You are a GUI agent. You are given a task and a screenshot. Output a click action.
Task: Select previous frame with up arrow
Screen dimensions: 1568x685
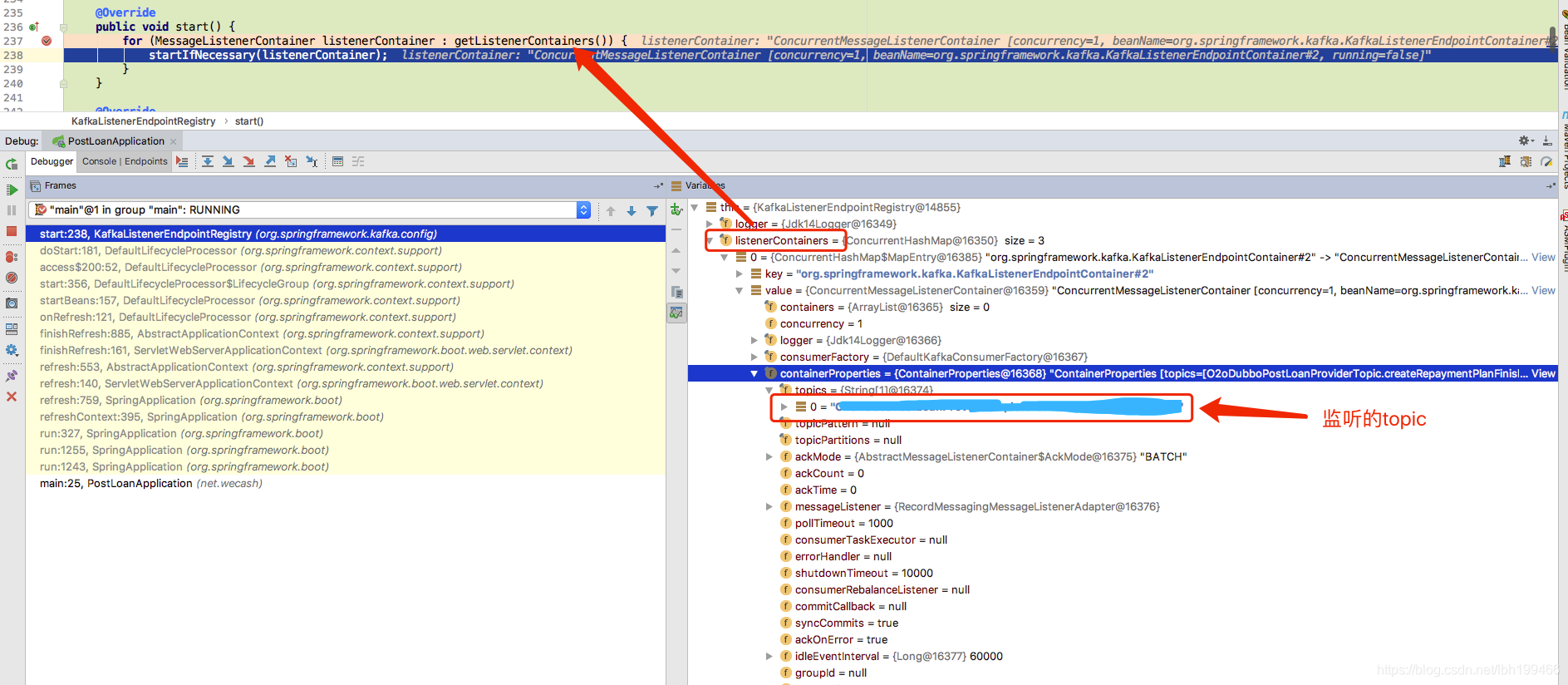point(611,211)
